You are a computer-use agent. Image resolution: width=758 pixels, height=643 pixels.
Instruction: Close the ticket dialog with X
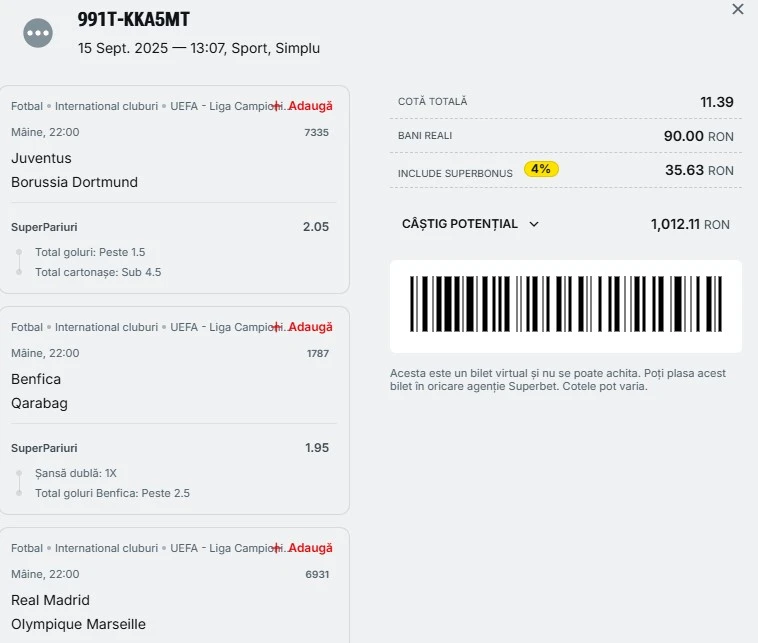[x=738, y=9]
